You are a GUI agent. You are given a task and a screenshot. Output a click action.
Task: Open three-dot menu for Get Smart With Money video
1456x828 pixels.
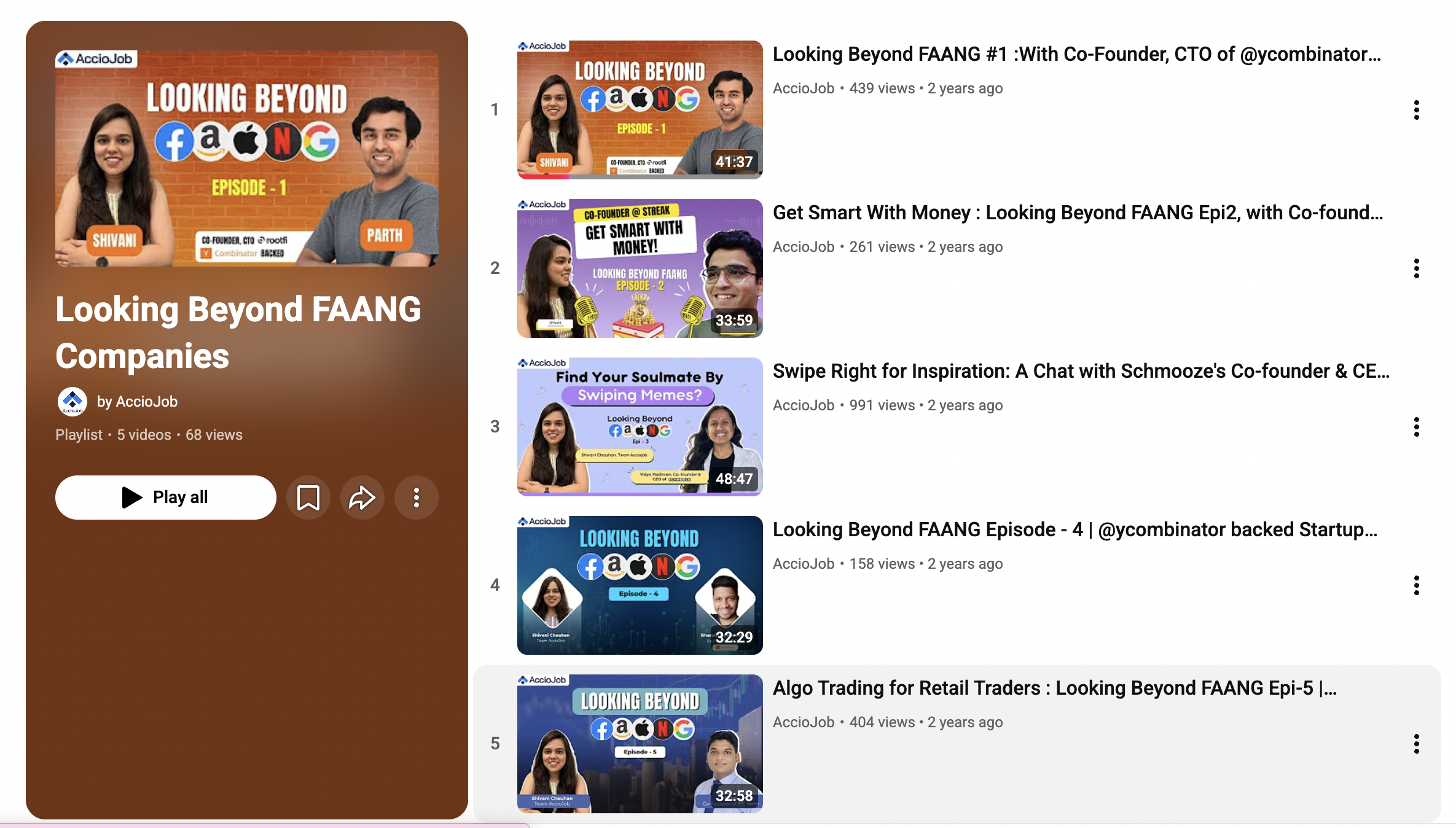[1416, 268]
